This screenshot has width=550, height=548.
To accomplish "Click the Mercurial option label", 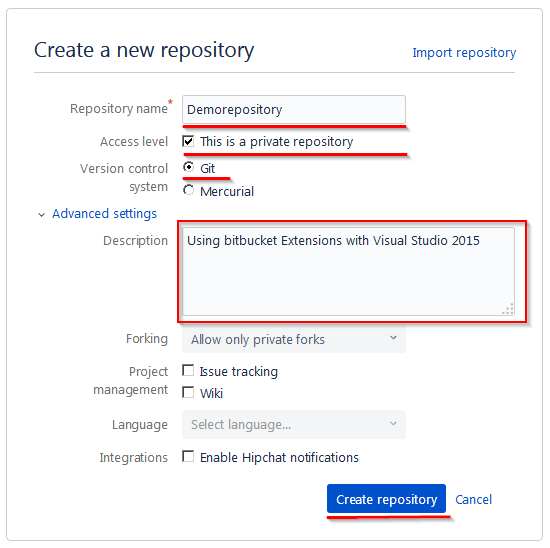I will pyautogui.click(x=227, y=192).
